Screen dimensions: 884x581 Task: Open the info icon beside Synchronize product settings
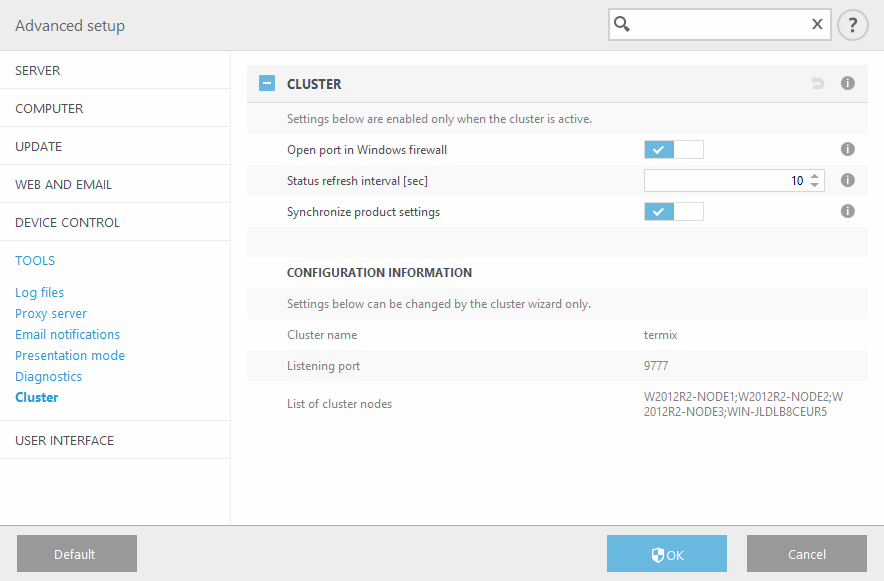(847, 211)
